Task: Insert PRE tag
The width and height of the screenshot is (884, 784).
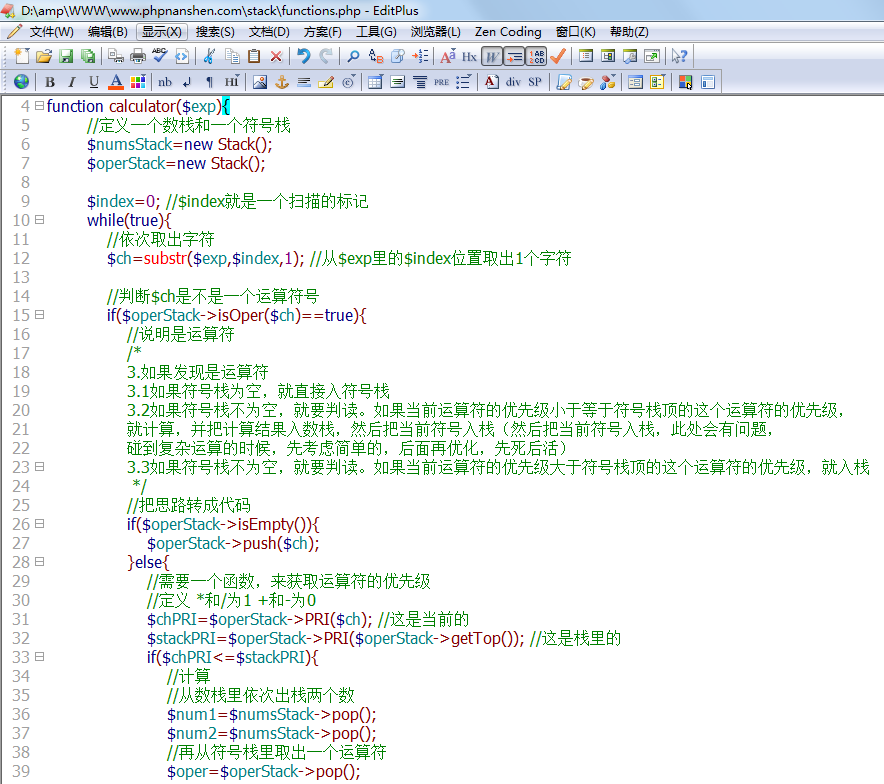Action: click(x=441, y=82)
